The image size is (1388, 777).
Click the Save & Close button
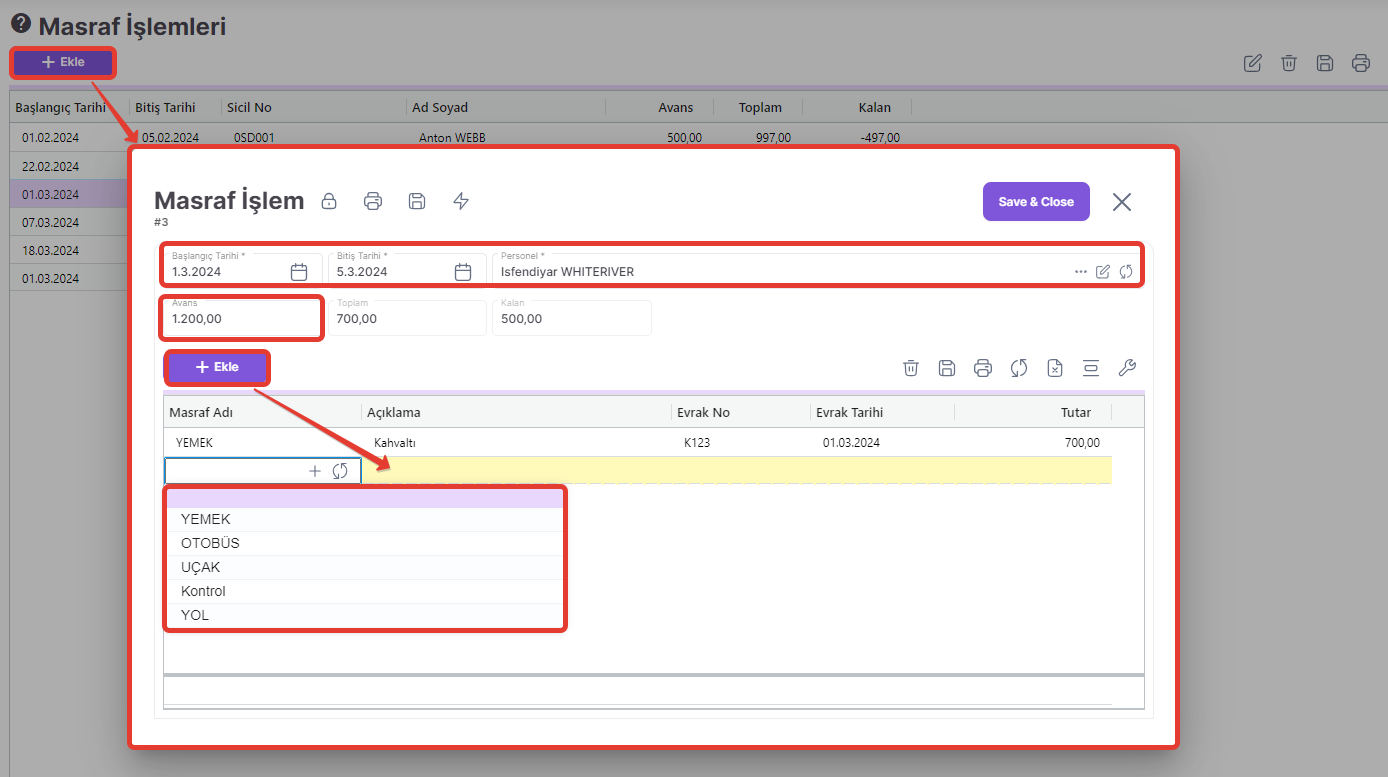(x=1035, y=202)
